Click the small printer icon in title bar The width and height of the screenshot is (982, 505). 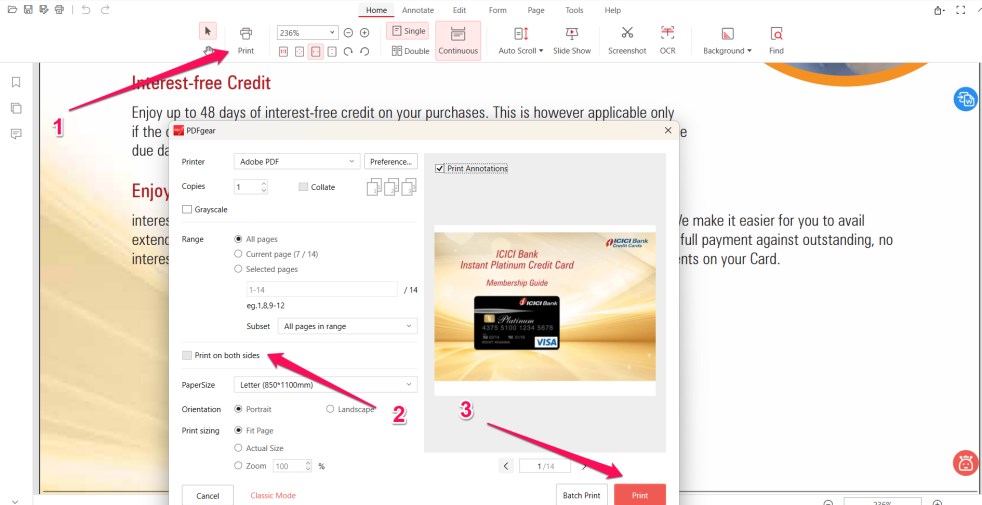pos(59,10)
